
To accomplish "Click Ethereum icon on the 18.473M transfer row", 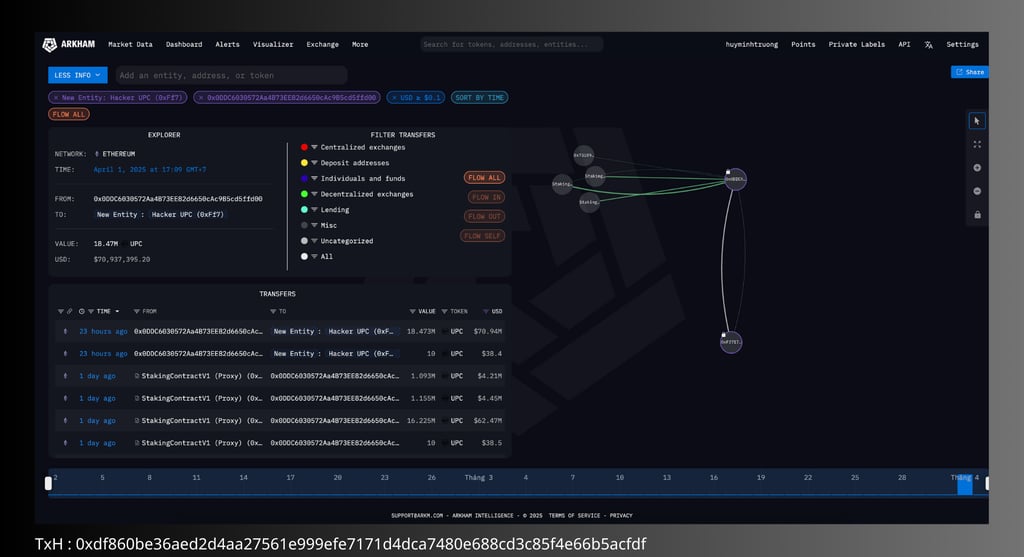I will tap(65, 332).
